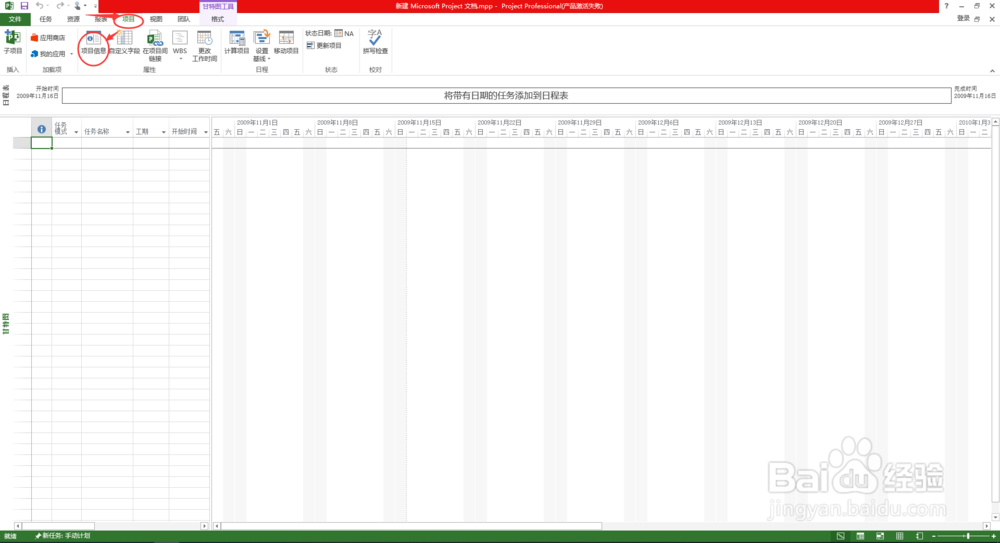The image size is (1000, 543).
Task: Click the blue indicator info column header
Action: [41, 129]
